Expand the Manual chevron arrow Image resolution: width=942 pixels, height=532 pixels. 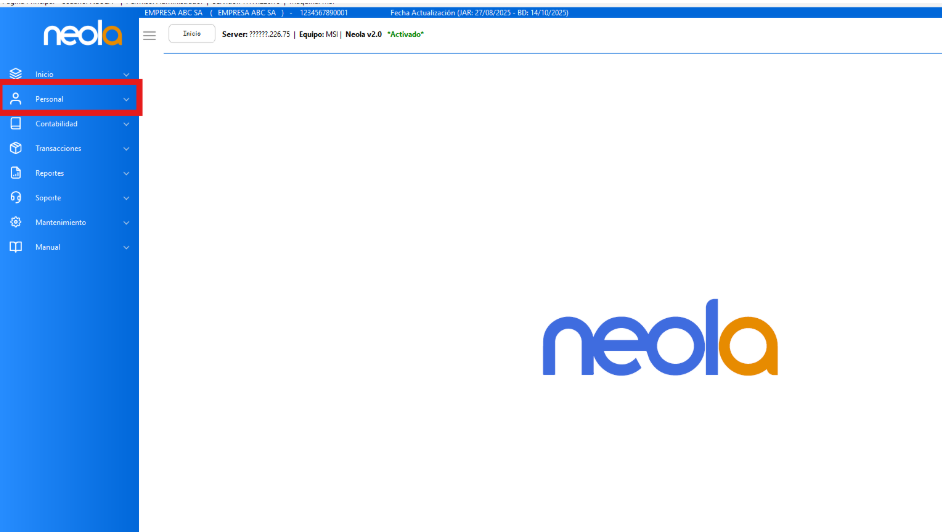pyautogui.click(x=126, y=247)
